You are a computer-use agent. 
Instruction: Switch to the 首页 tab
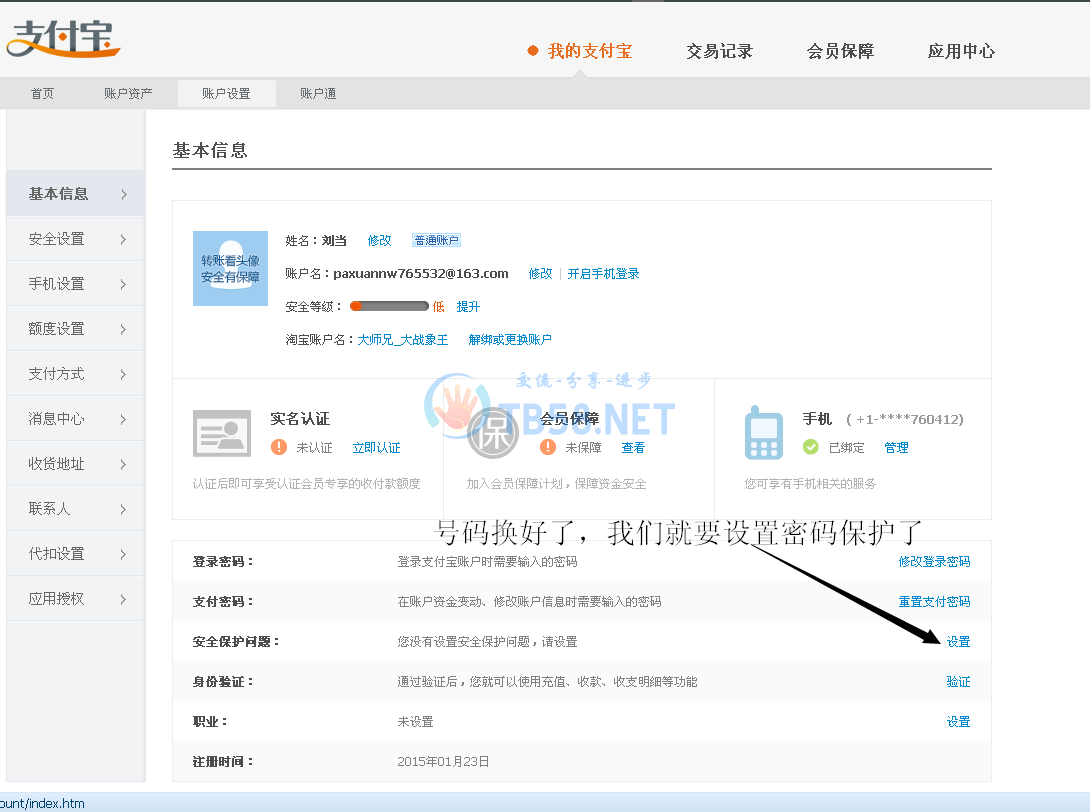[42, 93]
